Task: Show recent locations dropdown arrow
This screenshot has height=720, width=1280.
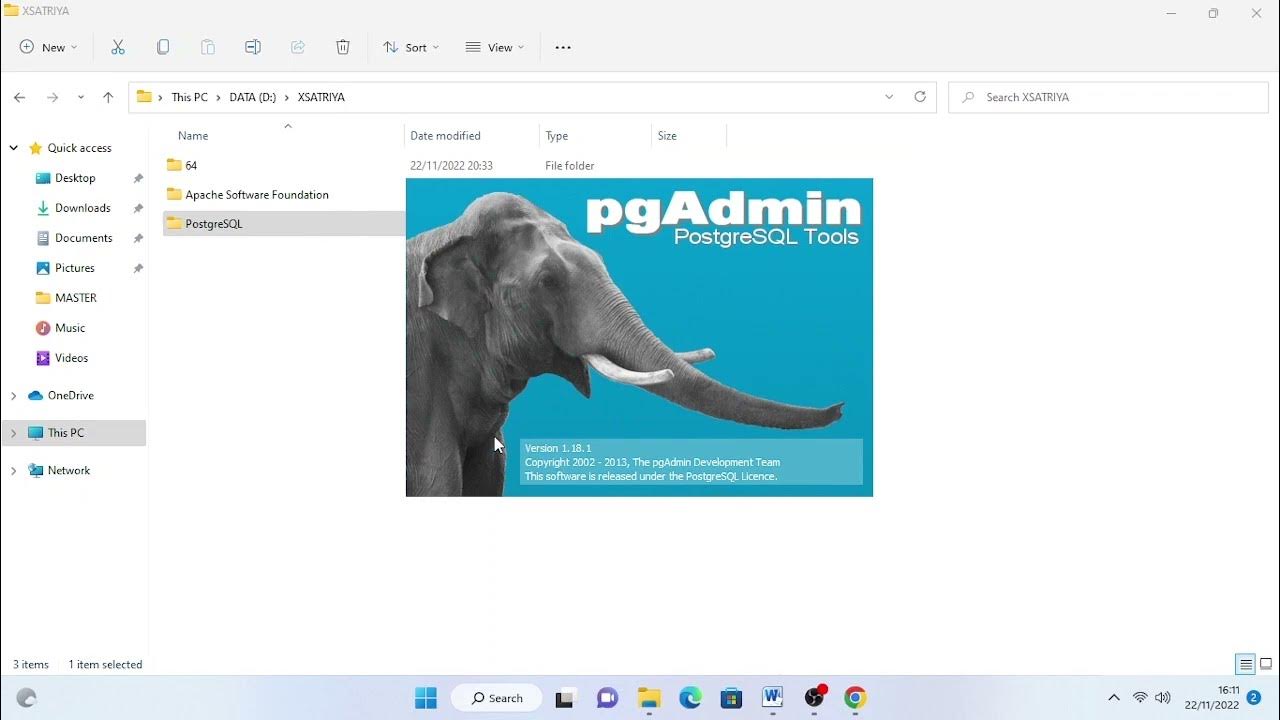Action: coord(81,97)
